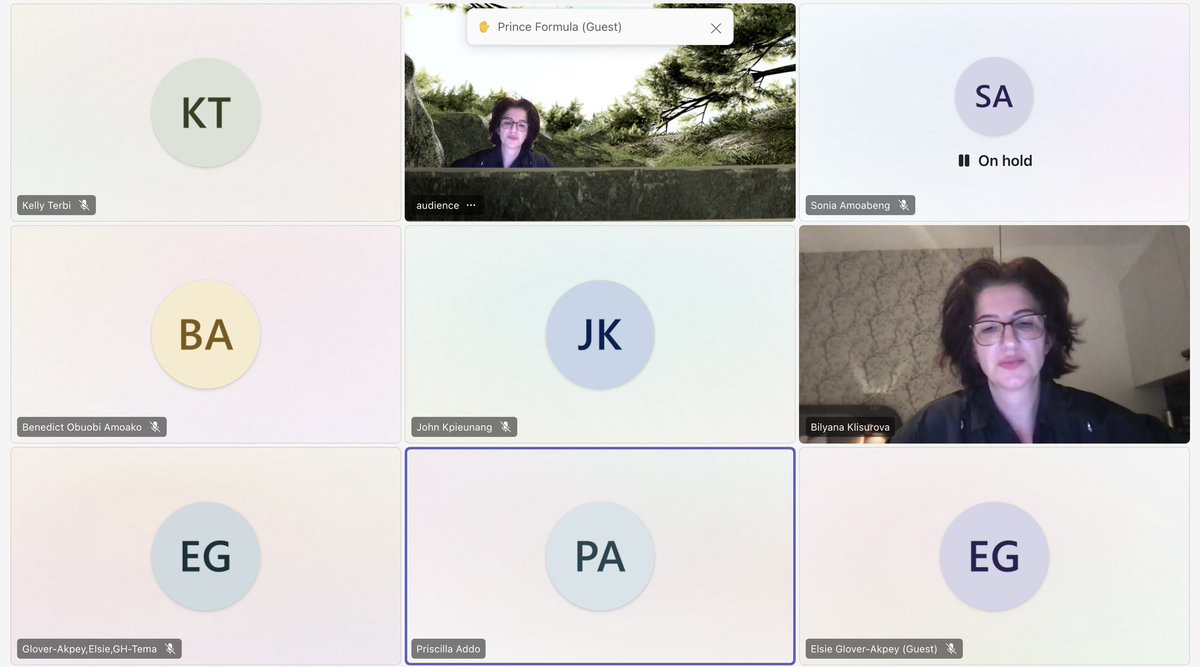Image resolution: width=1200 pixels, height=667 pixels.
Task: Open more options on audience tile
Action: 471,205
